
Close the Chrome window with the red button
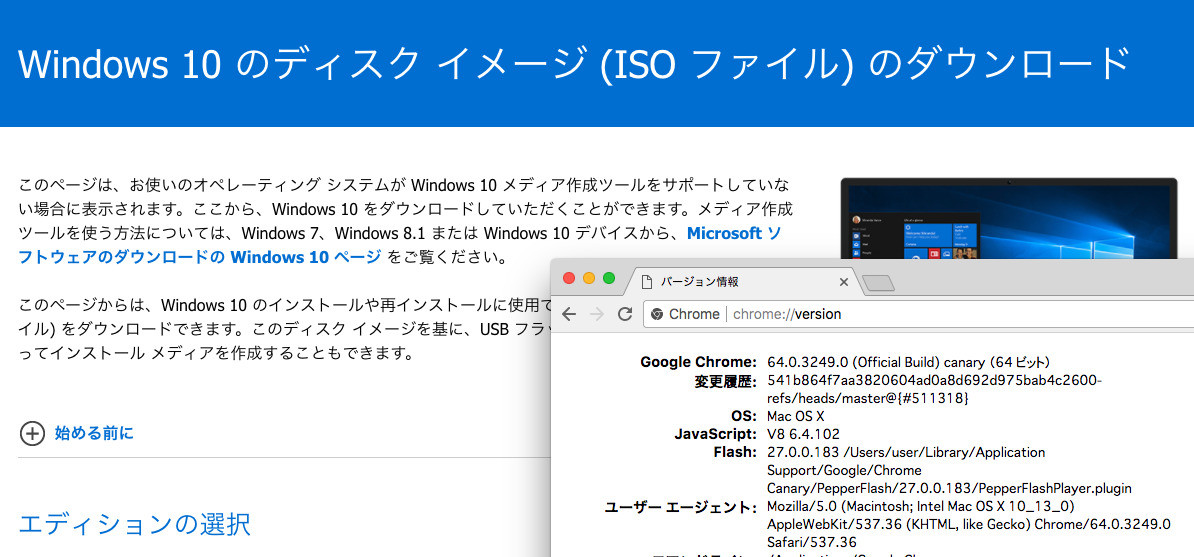click(x=570, y=277)
